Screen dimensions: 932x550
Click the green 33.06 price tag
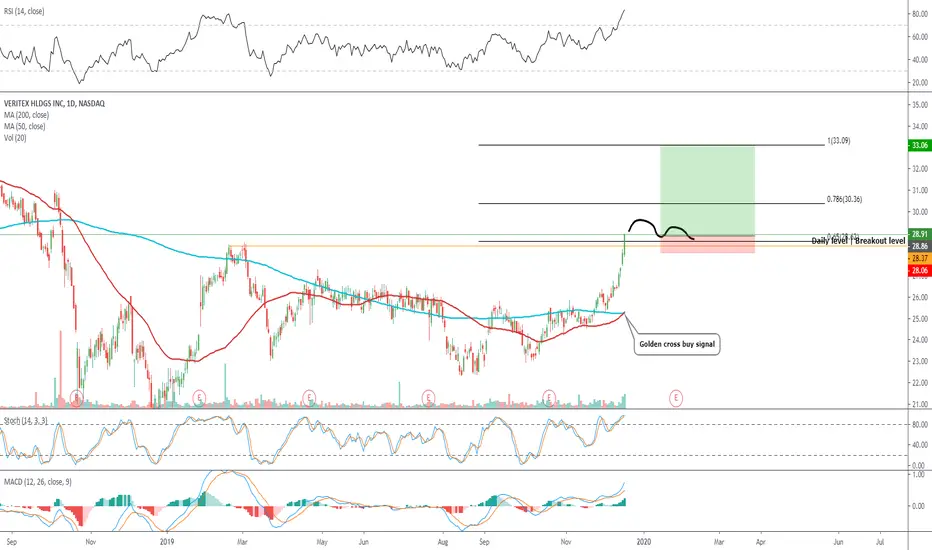(920, 145)
